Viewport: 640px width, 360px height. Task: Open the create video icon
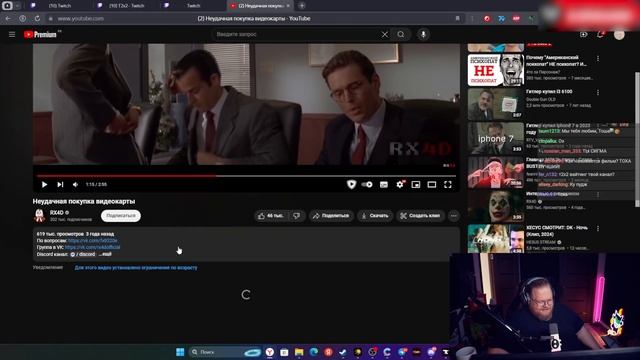pyautogui.click(x=584, y=35)
